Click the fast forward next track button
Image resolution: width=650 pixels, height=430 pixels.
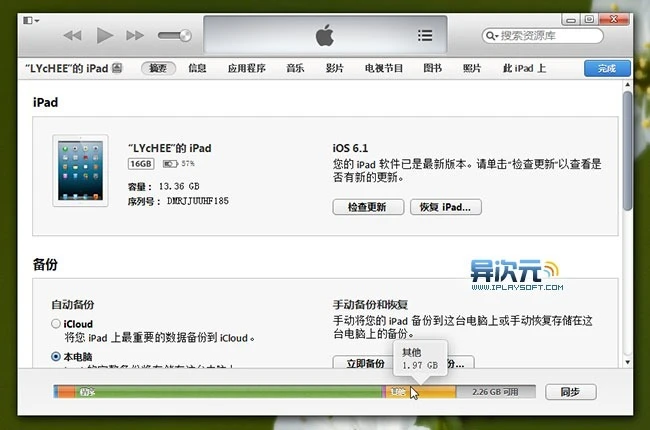pyautogui.click(x=135, y=36)
